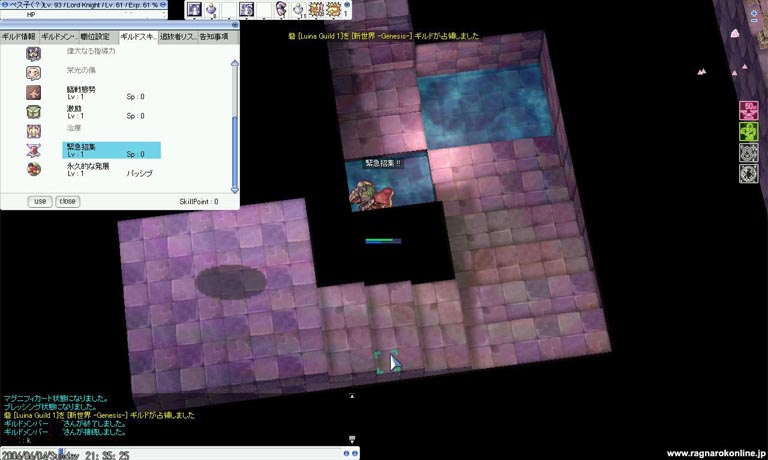Screen dimensions: 768x460
Task: Select the 栄光の傷 guild skill icon
Action: [x=33, y=73]
